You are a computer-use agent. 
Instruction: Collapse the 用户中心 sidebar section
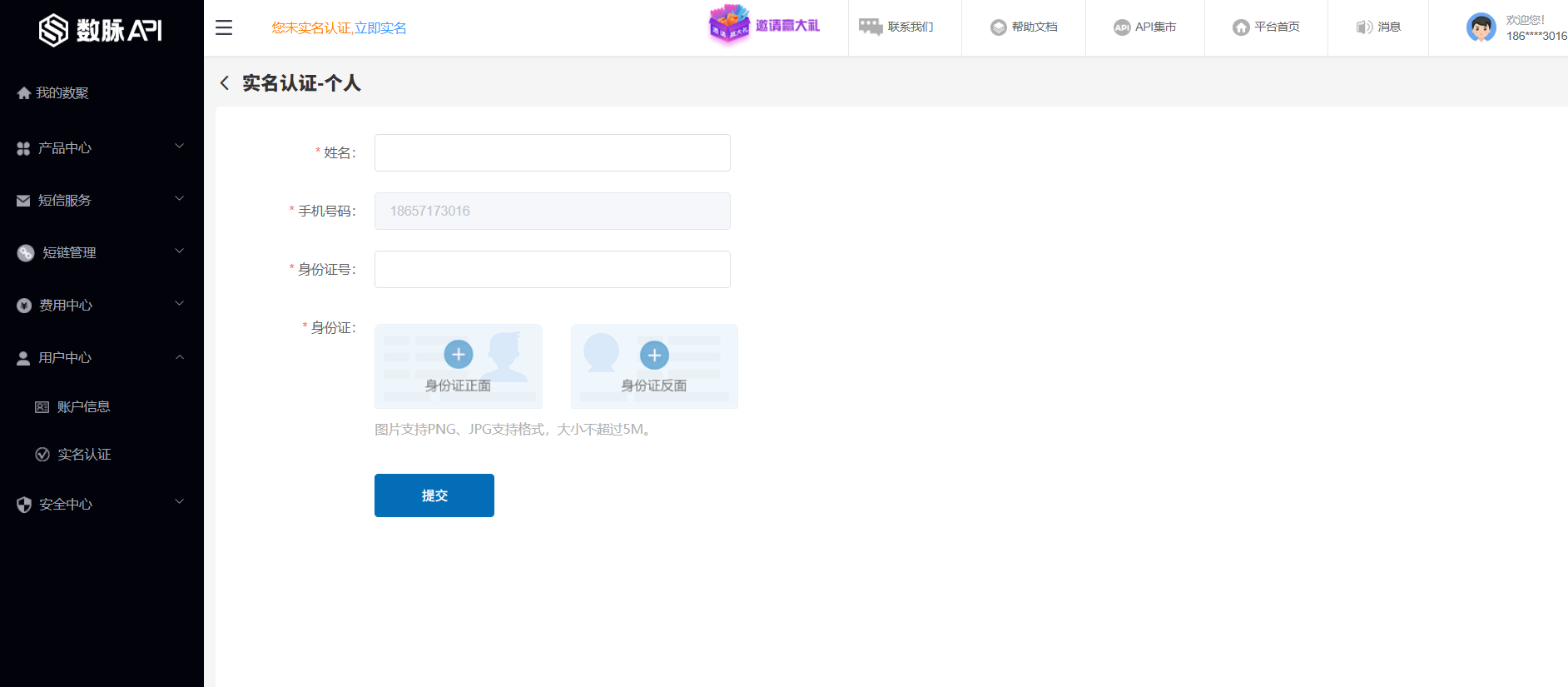coord(101,358)
